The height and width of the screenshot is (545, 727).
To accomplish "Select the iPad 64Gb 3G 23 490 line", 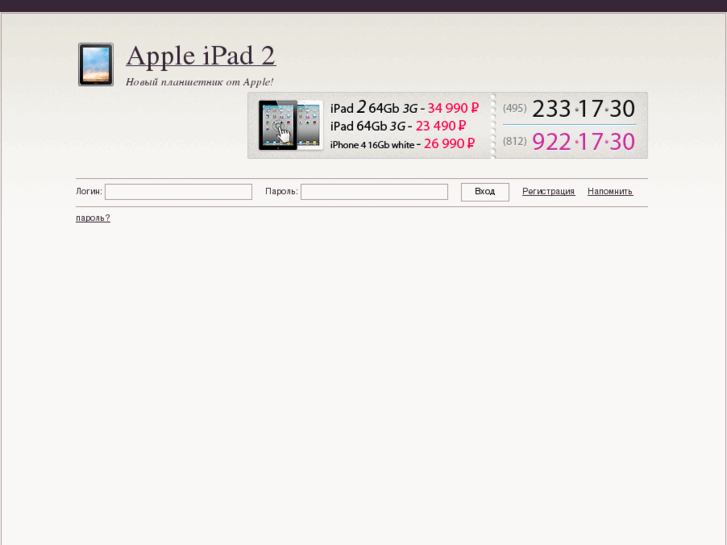I will coord(398,126).
